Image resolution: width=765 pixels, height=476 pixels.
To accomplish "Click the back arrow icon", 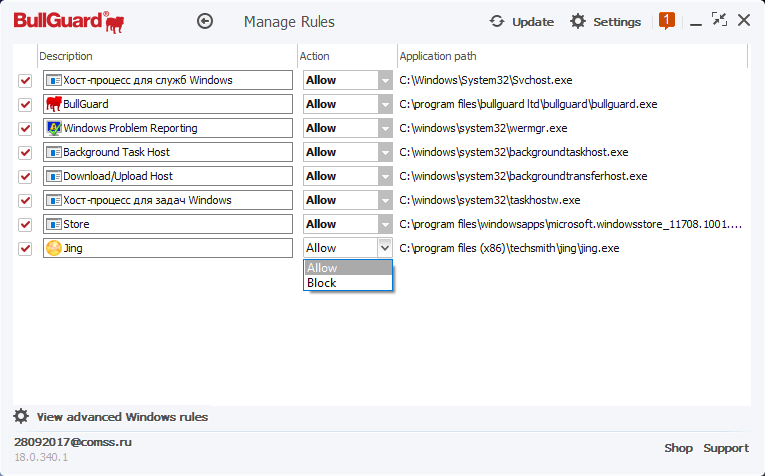I will click(x=205, y=21).
